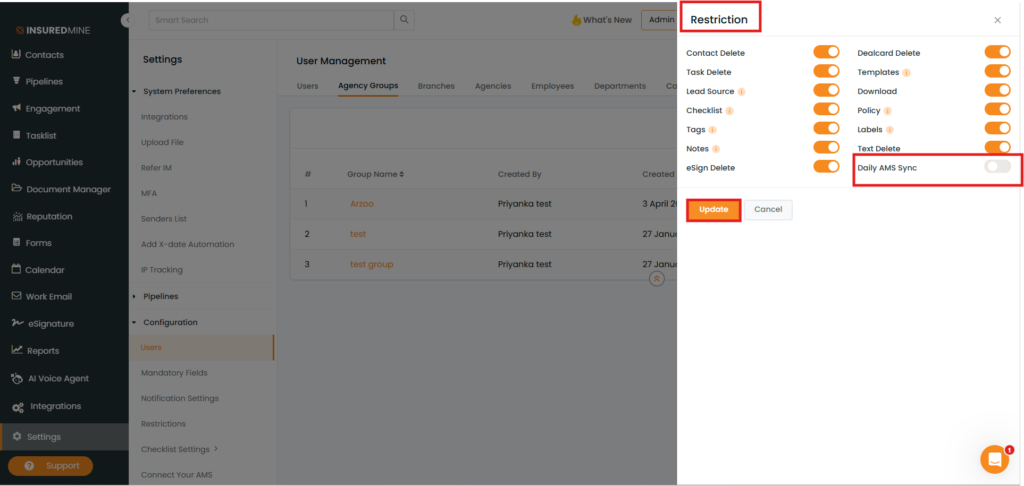This screenshot has width=1024, height=486.
Task: Open the Pipelines sidebar icon
Action: click(x=16, y=82)
